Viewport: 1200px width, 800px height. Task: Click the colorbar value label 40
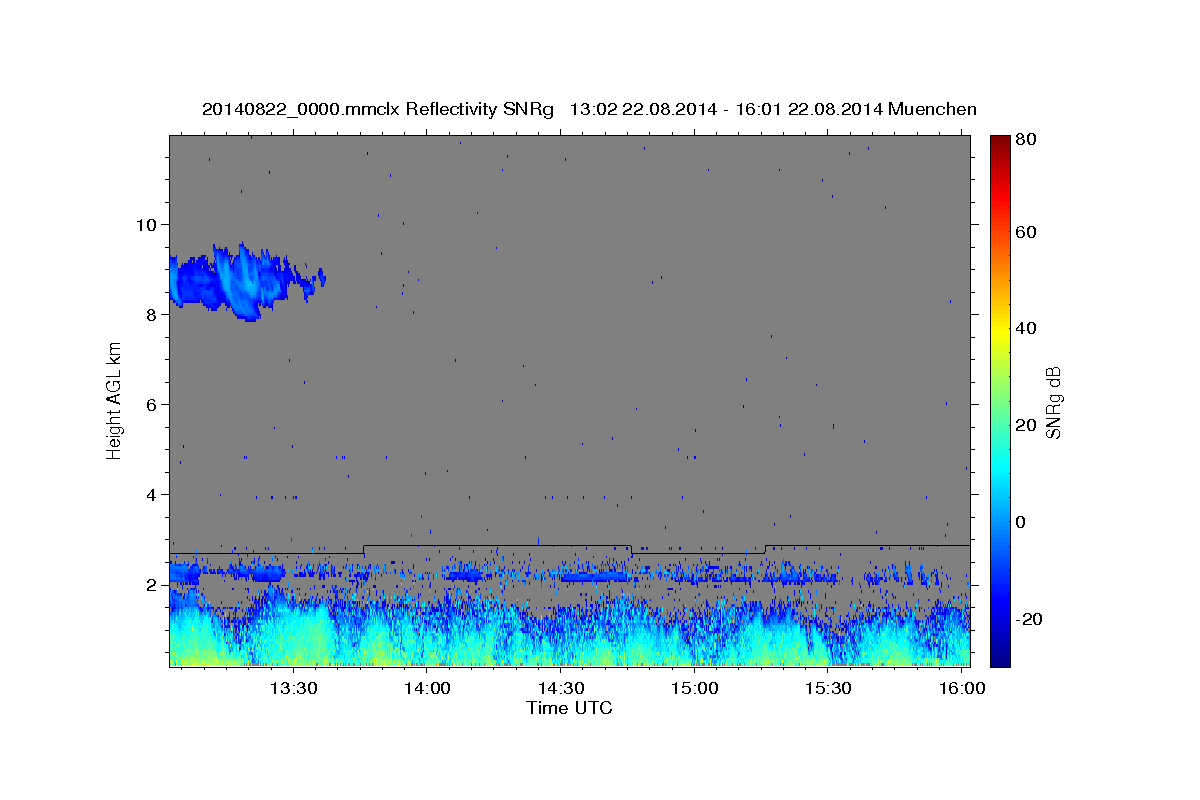1027,328
